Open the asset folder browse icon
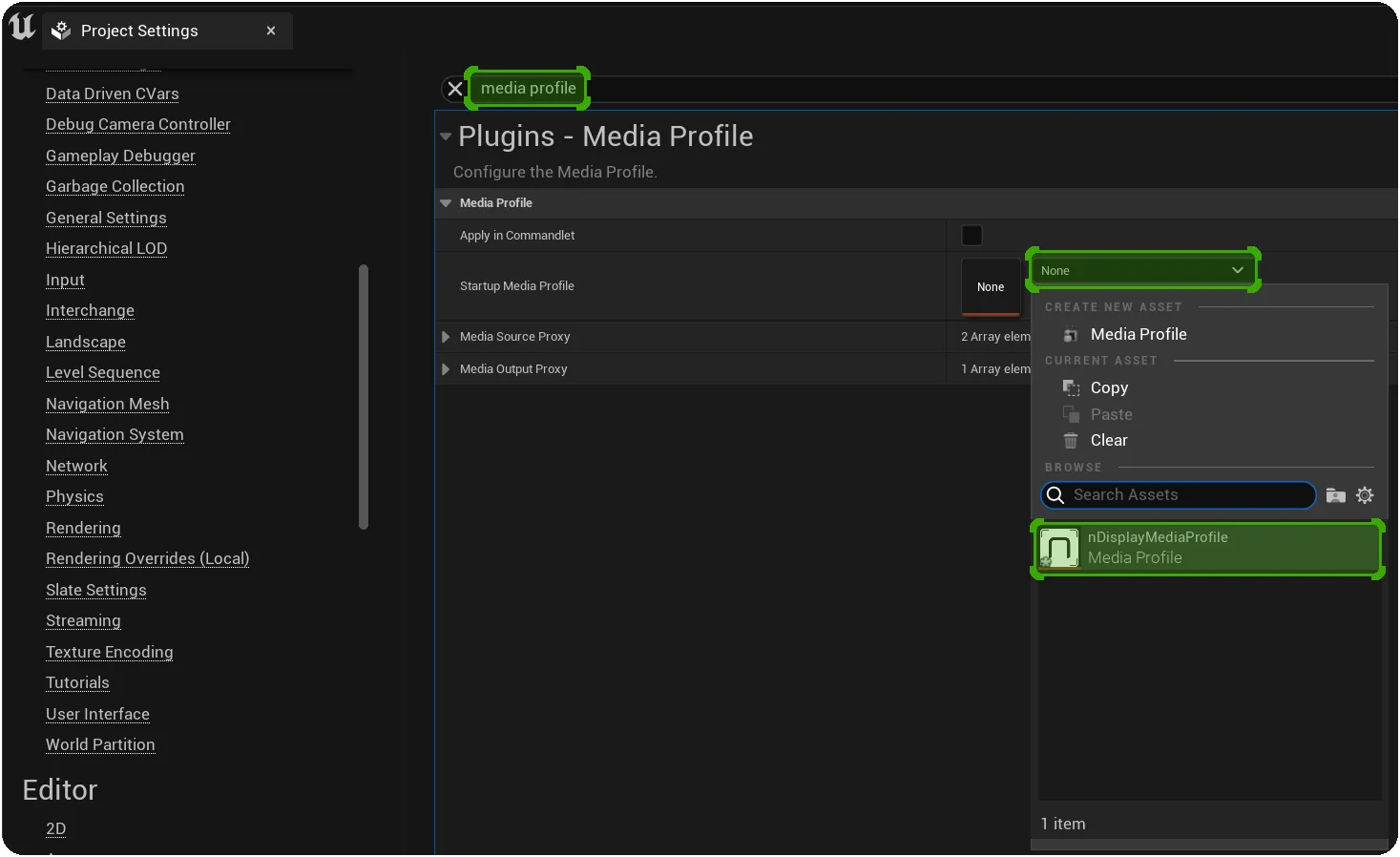 tap(1336, 495)
